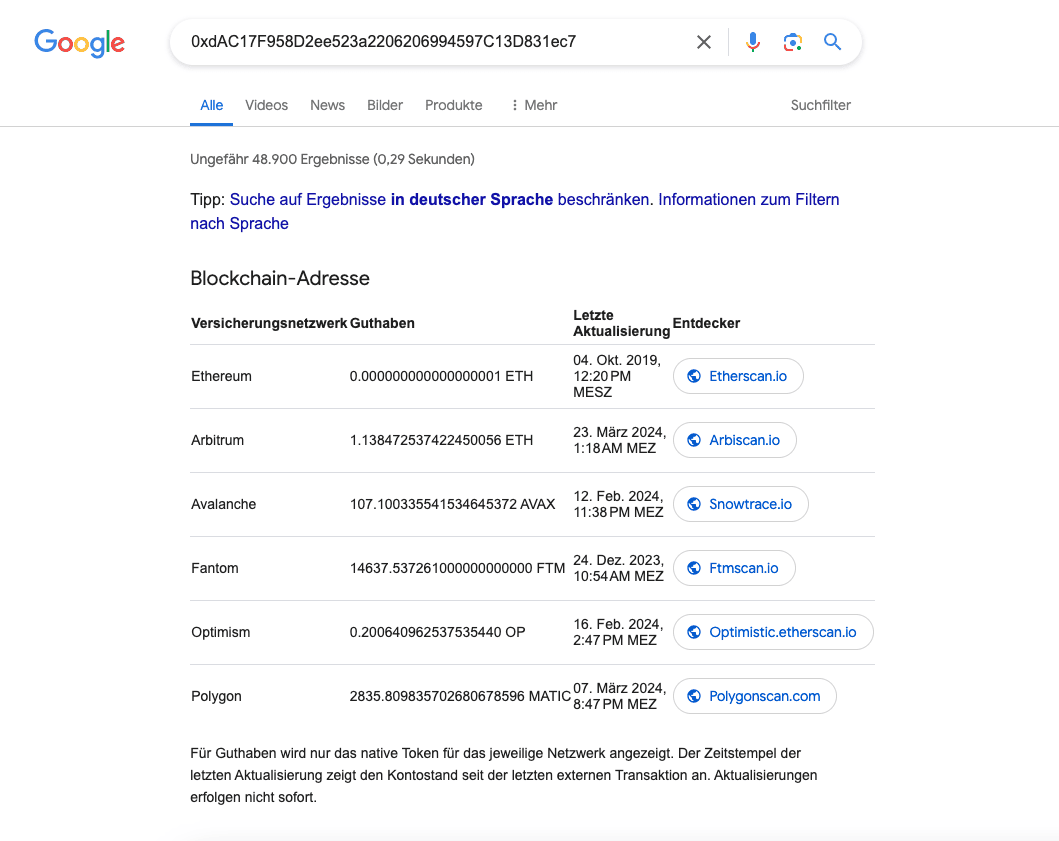Open the Optimistic.etherscan.io explorer link
The image size is (1059, 841).
pyautogui.click(x=773, y=632)
